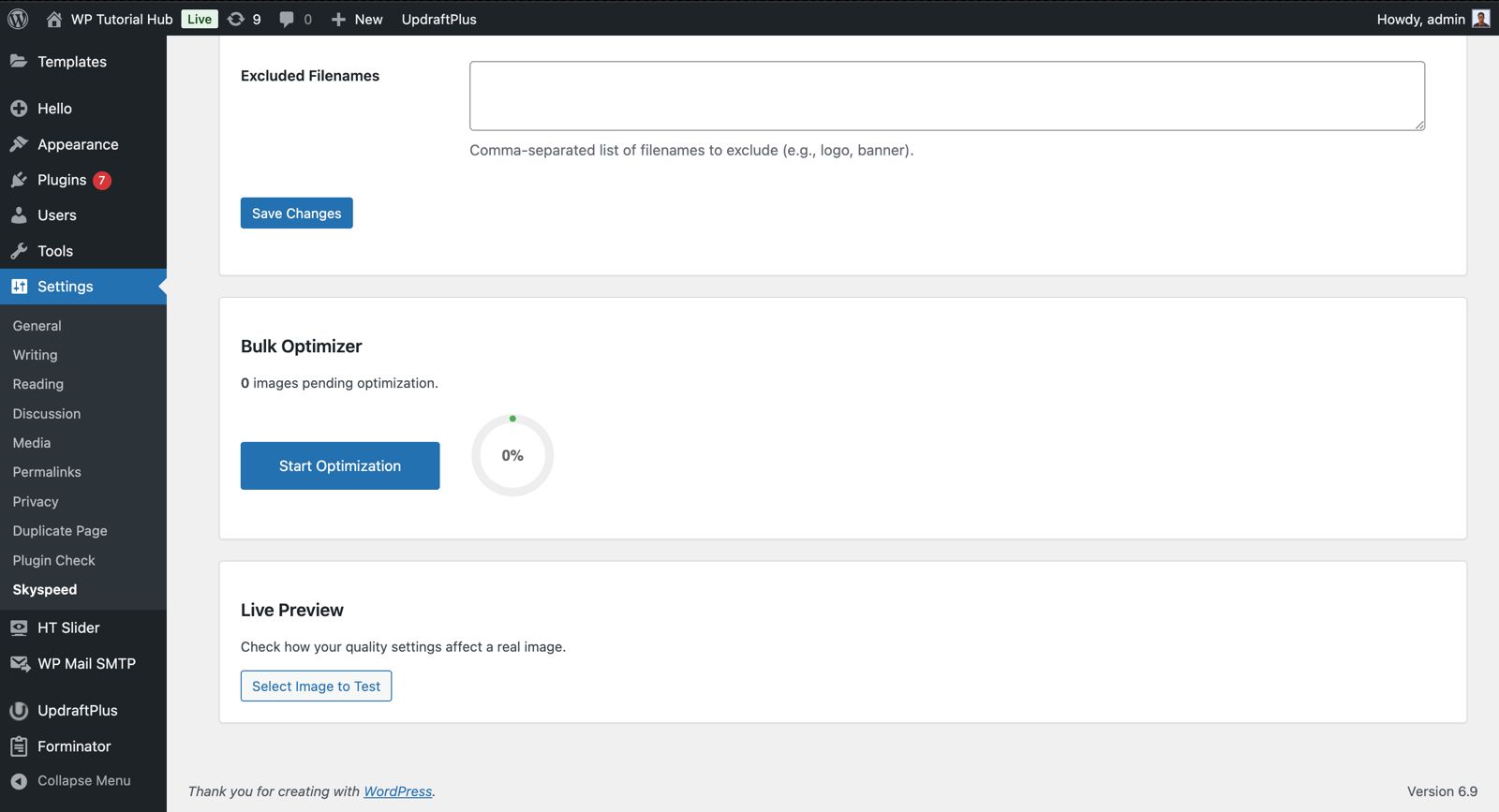The image size is (1499, 812).
Task: Click the Forminator clipboard icon
Action: point(19,746)
